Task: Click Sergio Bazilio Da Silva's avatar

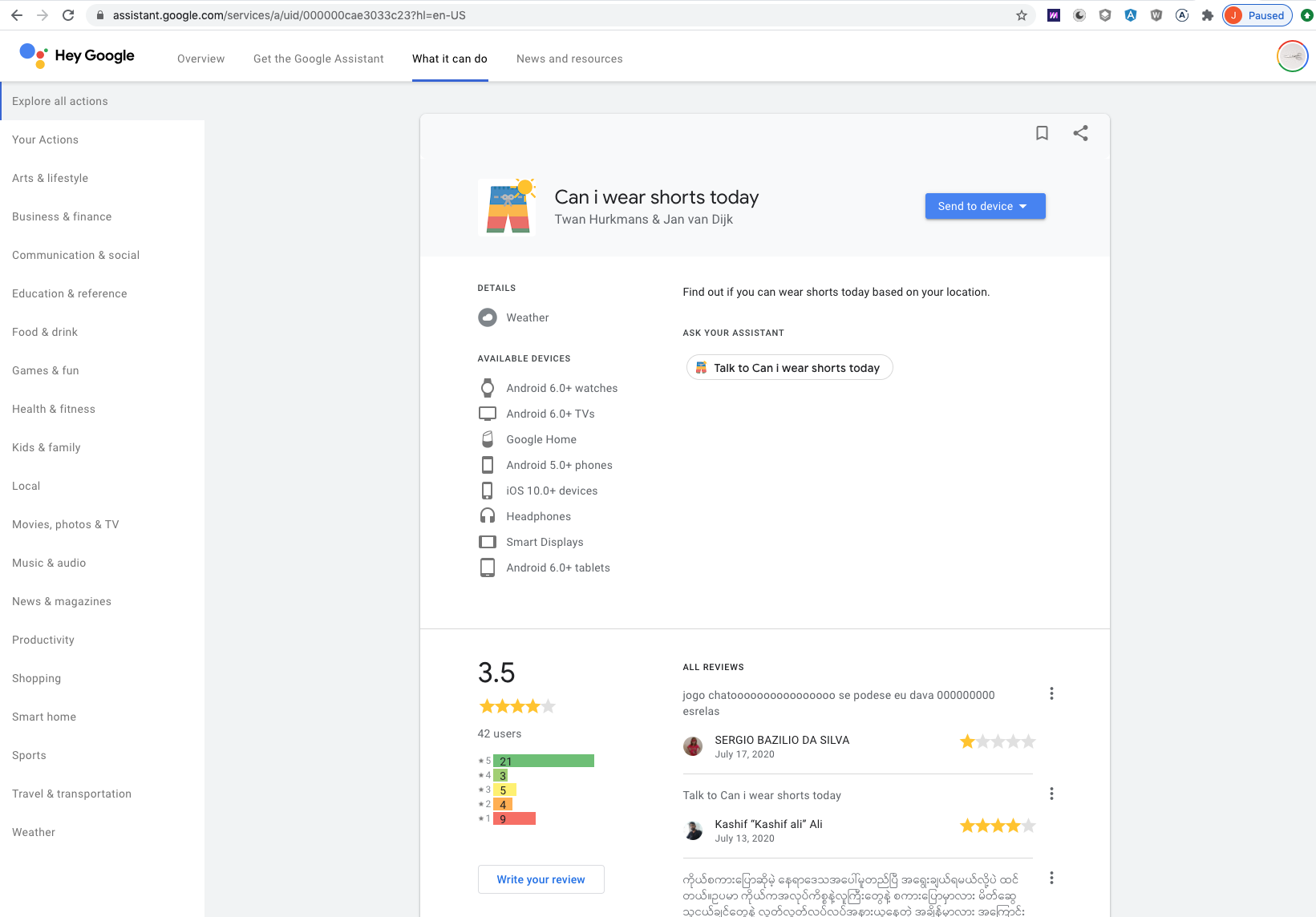Action: 693,746
